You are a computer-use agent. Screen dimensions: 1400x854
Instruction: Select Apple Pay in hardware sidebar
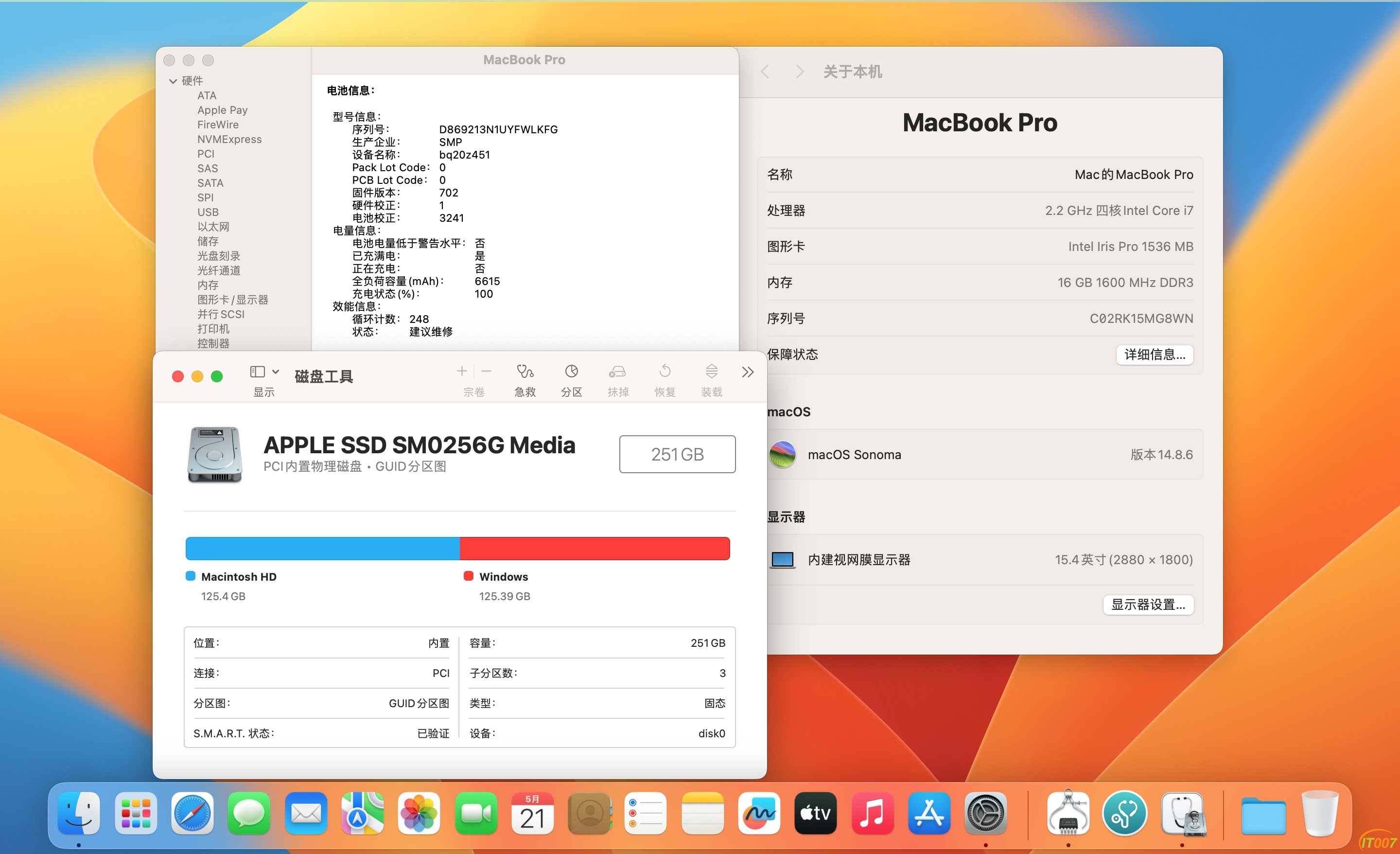click(x=222, y=110)
